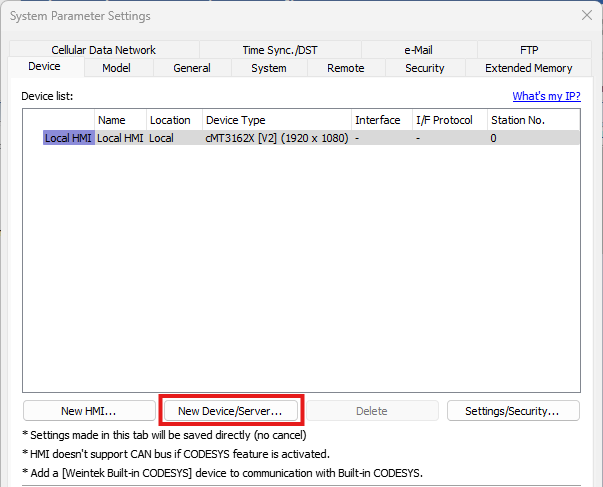This screenshot has height=487, width=603.
Task: Open the Time Sync./DST tab
Action: (x=280, y=50)
